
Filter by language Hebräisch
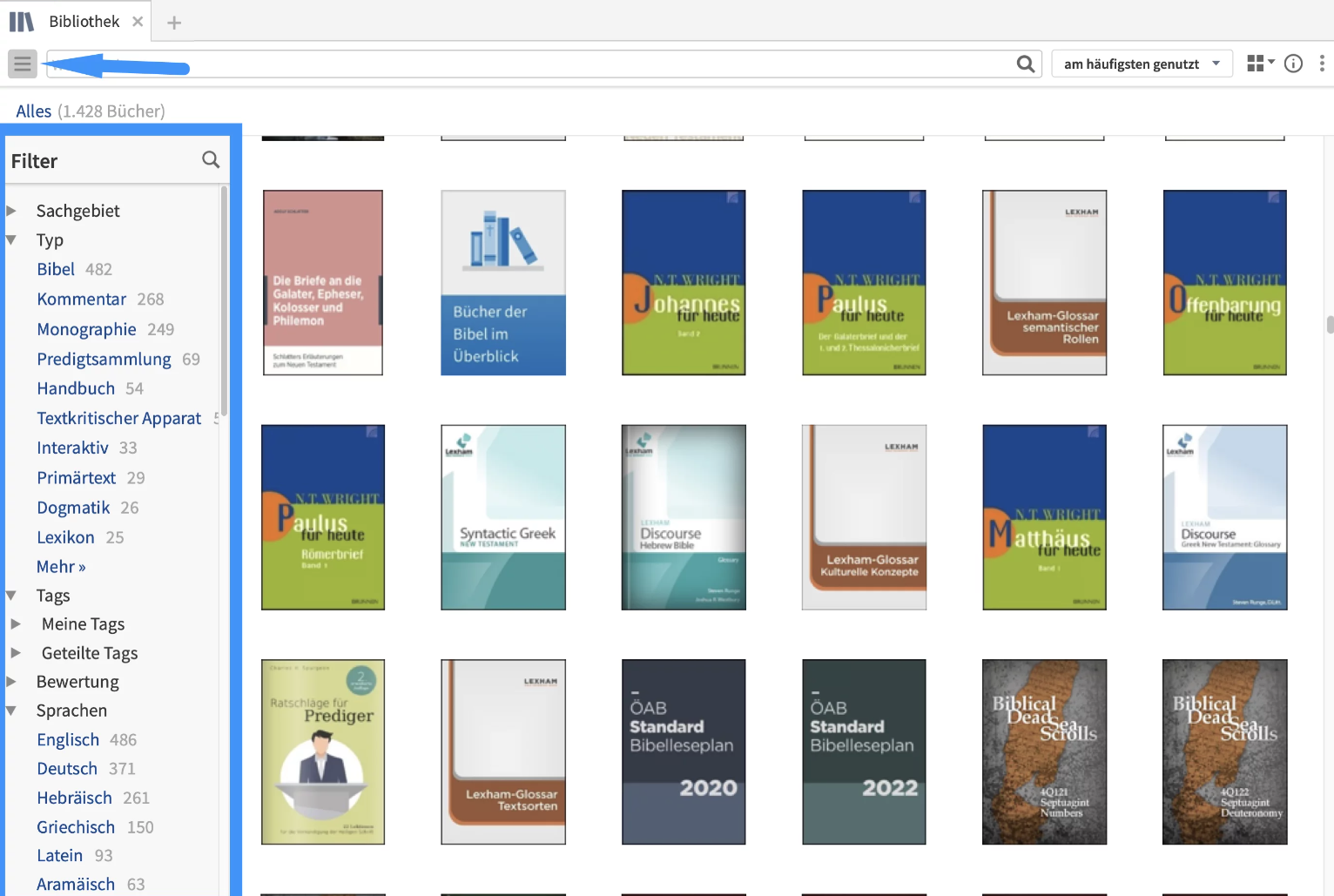pos(74,798)
